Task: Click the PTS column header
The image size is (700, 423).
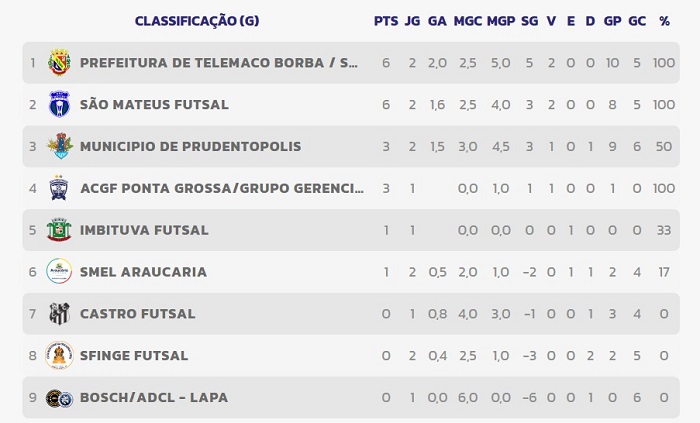Action: tap(386, 21)
